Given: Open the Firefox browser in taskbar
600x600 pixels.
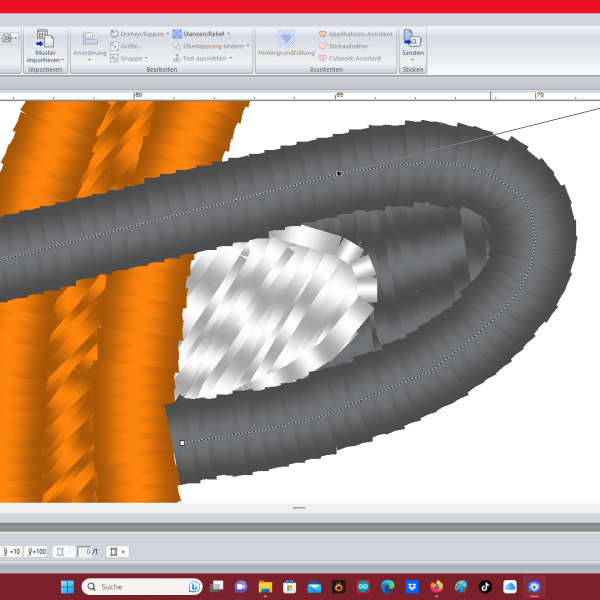Looking at the screenshot, I should tap(436, 586).
